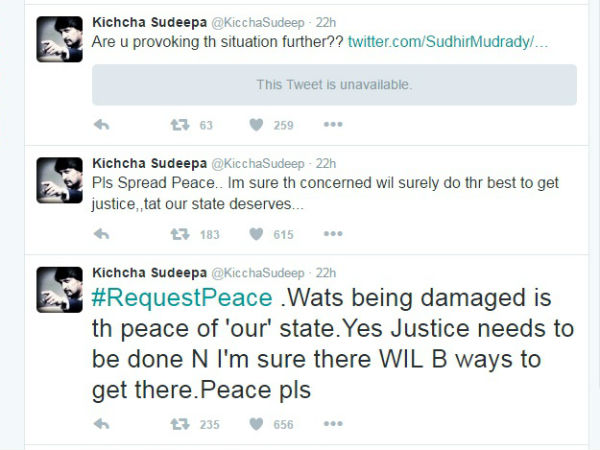Reply to the #RequestPeace tweet
The height and width of the screenshot is (450, 600).
(x=102, y=424)
